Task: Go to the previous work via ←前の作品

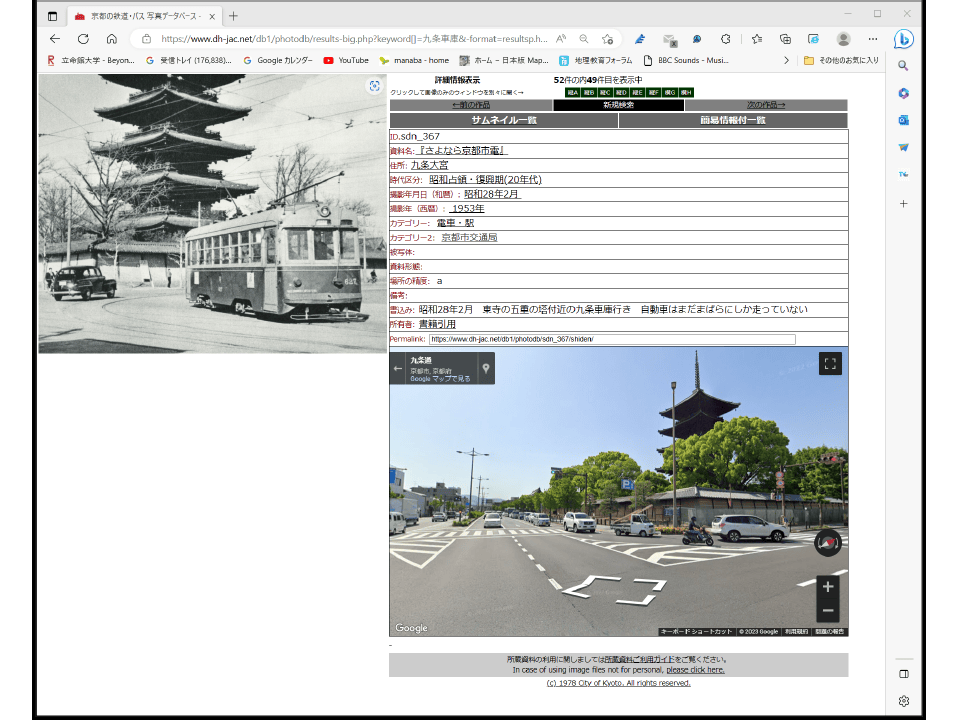Action: pyautogui.click(x=471, y=105)
